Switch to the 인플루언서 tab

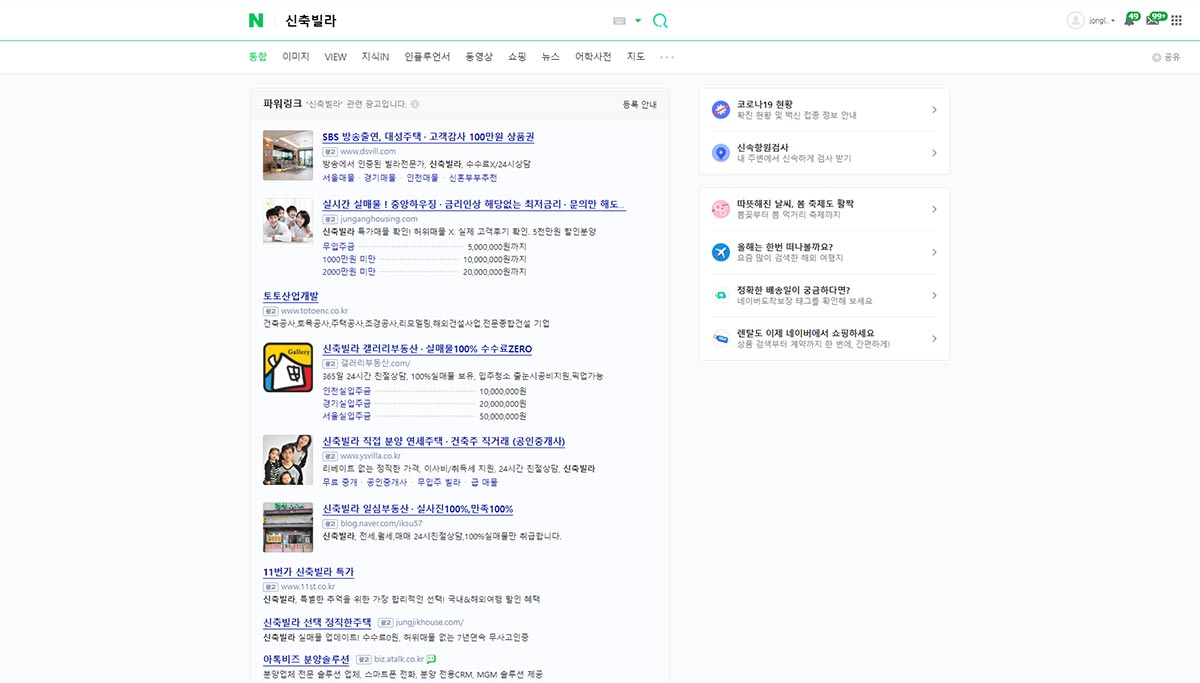point(427,57)
